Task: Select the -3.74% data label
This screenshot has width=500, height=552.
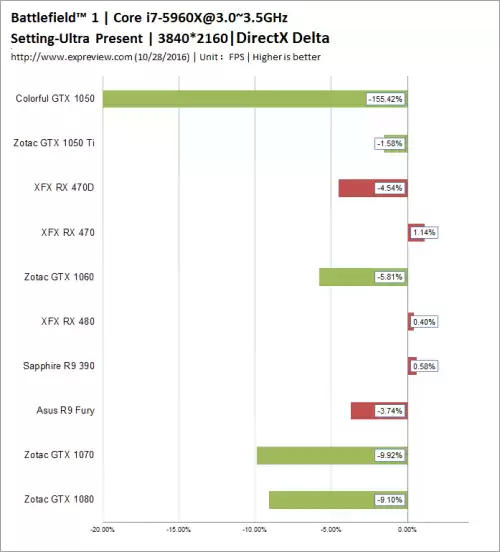Action: pos(389,411)
